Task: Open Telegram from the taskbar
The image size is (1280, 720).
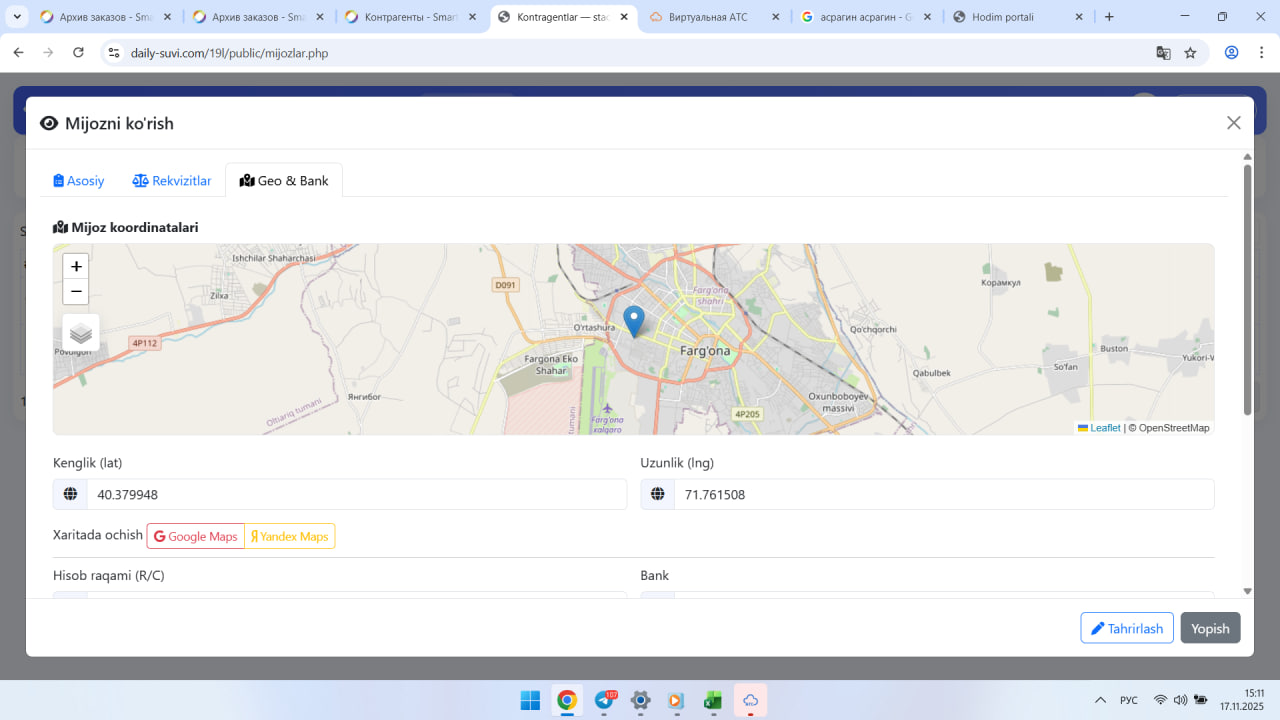Action: click(x=604, y=700)
